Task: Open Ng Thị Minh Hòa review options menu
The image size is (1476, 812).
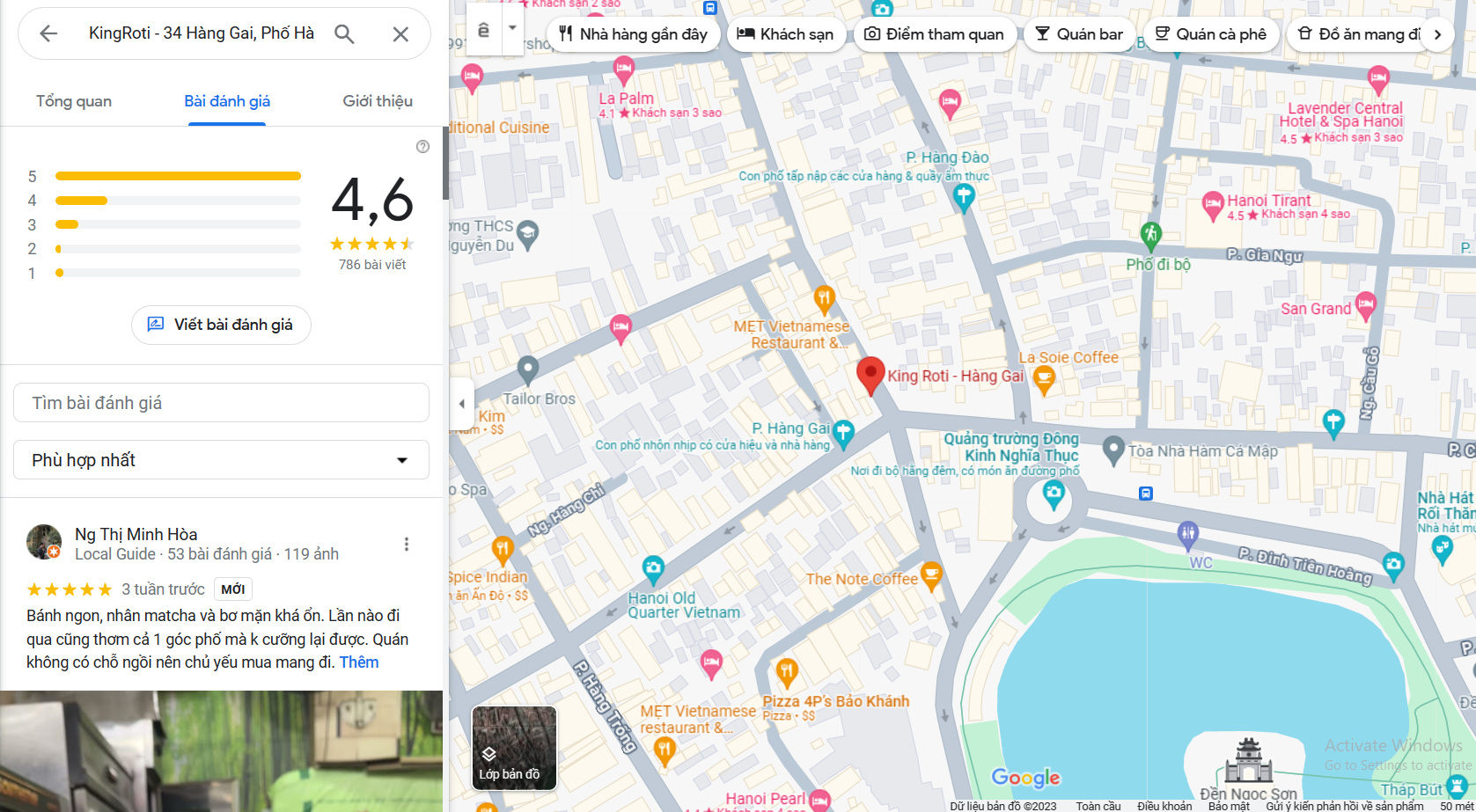Action: coord(407,544)
